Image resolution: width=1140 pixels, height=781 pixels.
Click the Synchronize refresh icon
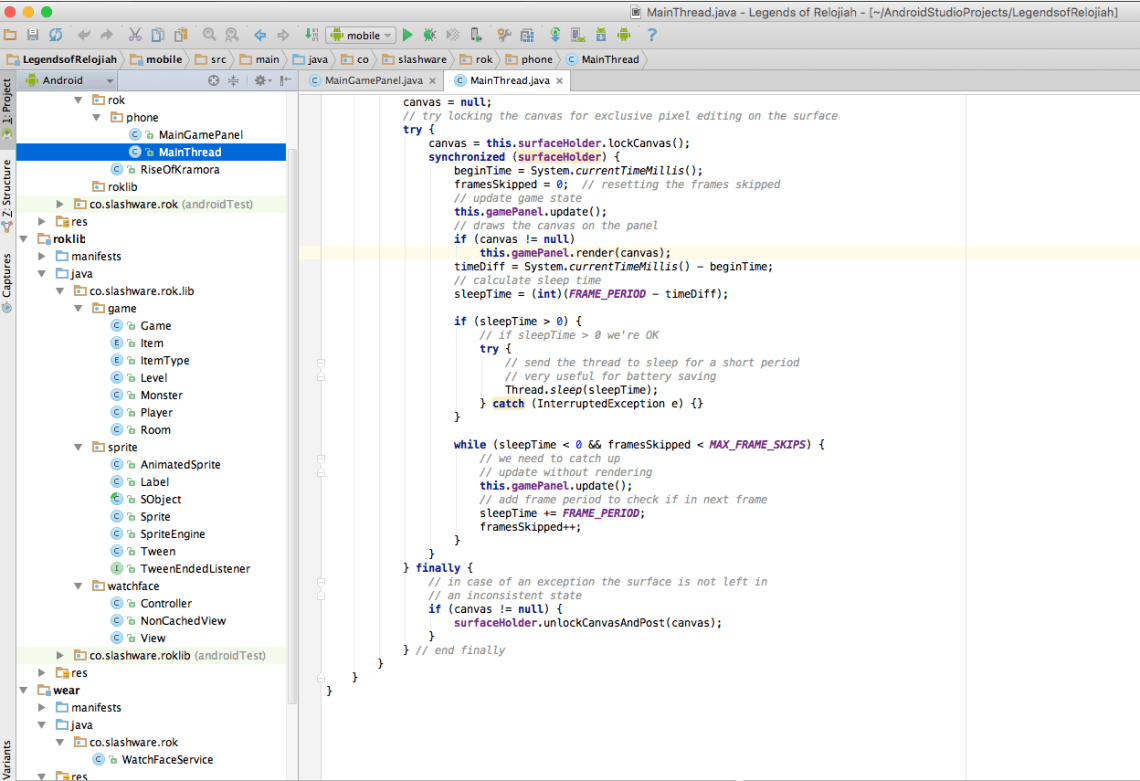click(55, 35)
